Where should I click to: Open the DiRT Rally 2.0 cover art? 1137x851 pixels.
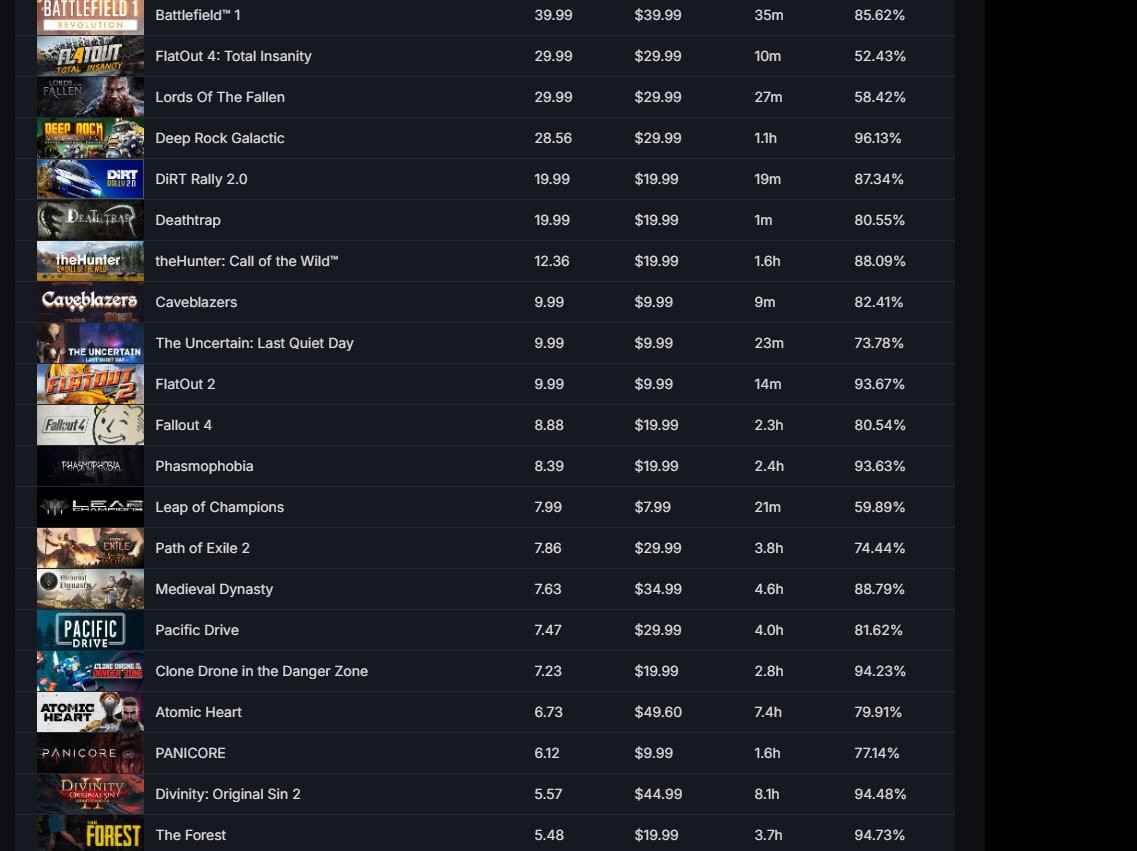[90, 179]
